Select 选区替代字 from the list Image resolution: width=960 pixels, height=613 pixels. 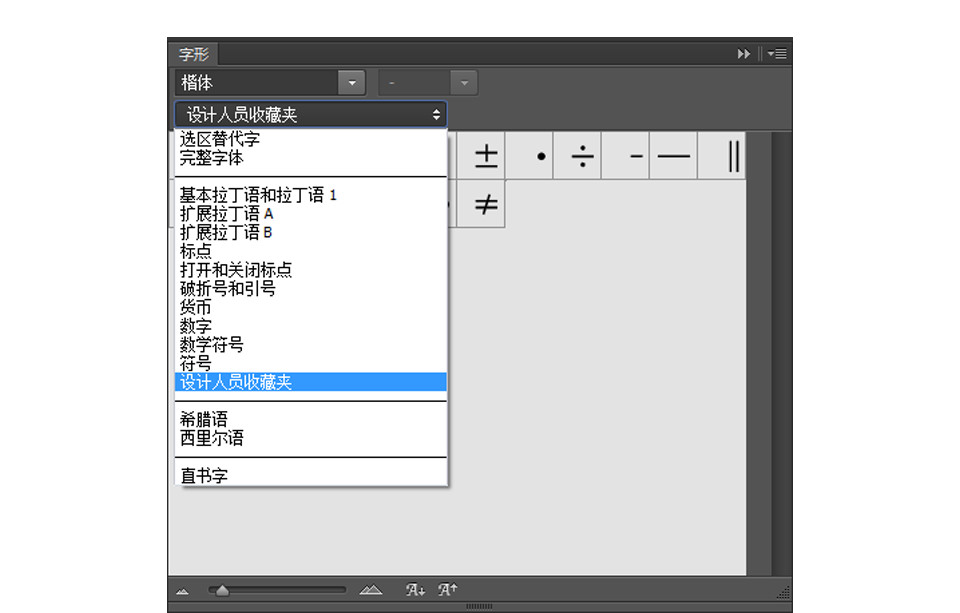click(x=311, y=139)
